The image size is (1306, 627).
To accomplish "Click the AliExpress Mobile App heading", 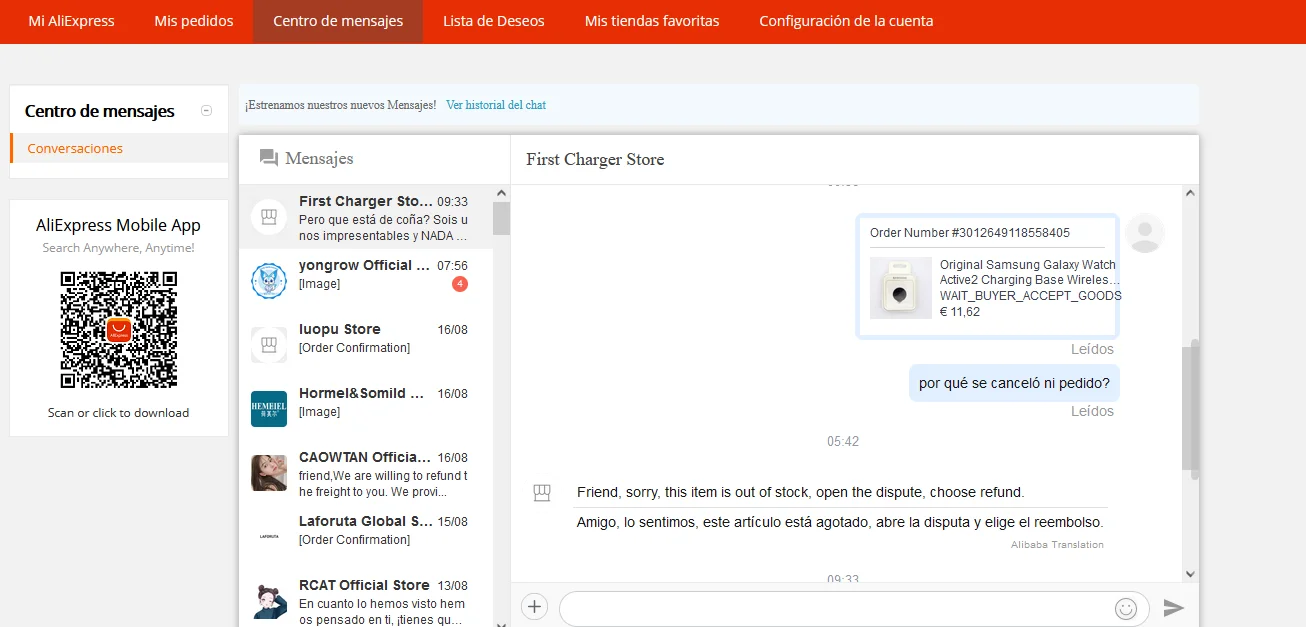I will pos(118,225).
